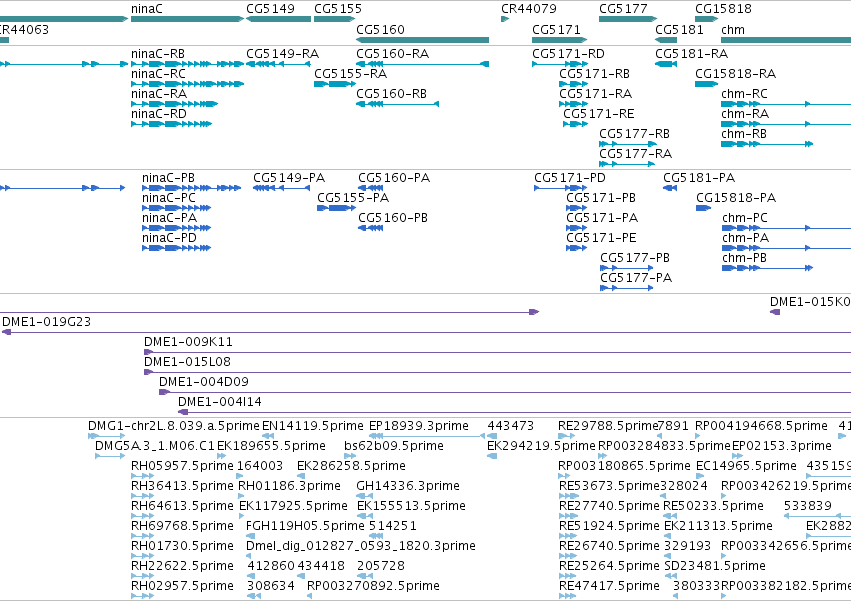
Task: Click the DME1-004I14 clone label
Action: (x=220, y=402)
